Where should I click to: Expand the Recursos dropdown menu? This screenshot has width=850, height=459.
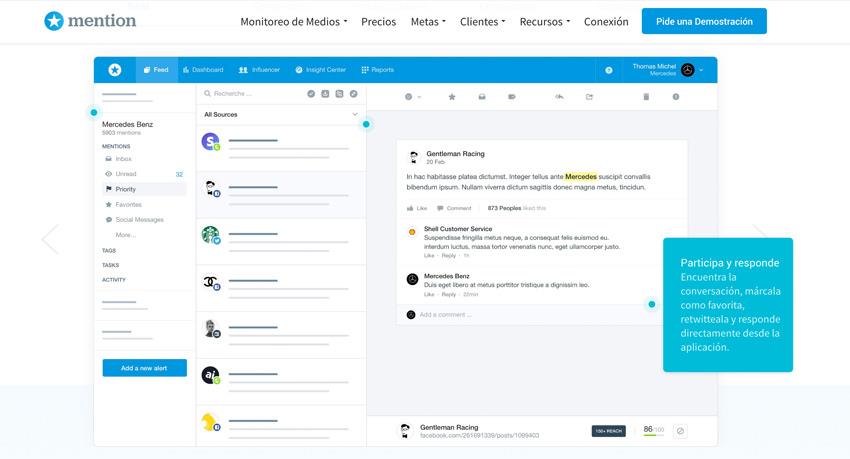point(545,22)
